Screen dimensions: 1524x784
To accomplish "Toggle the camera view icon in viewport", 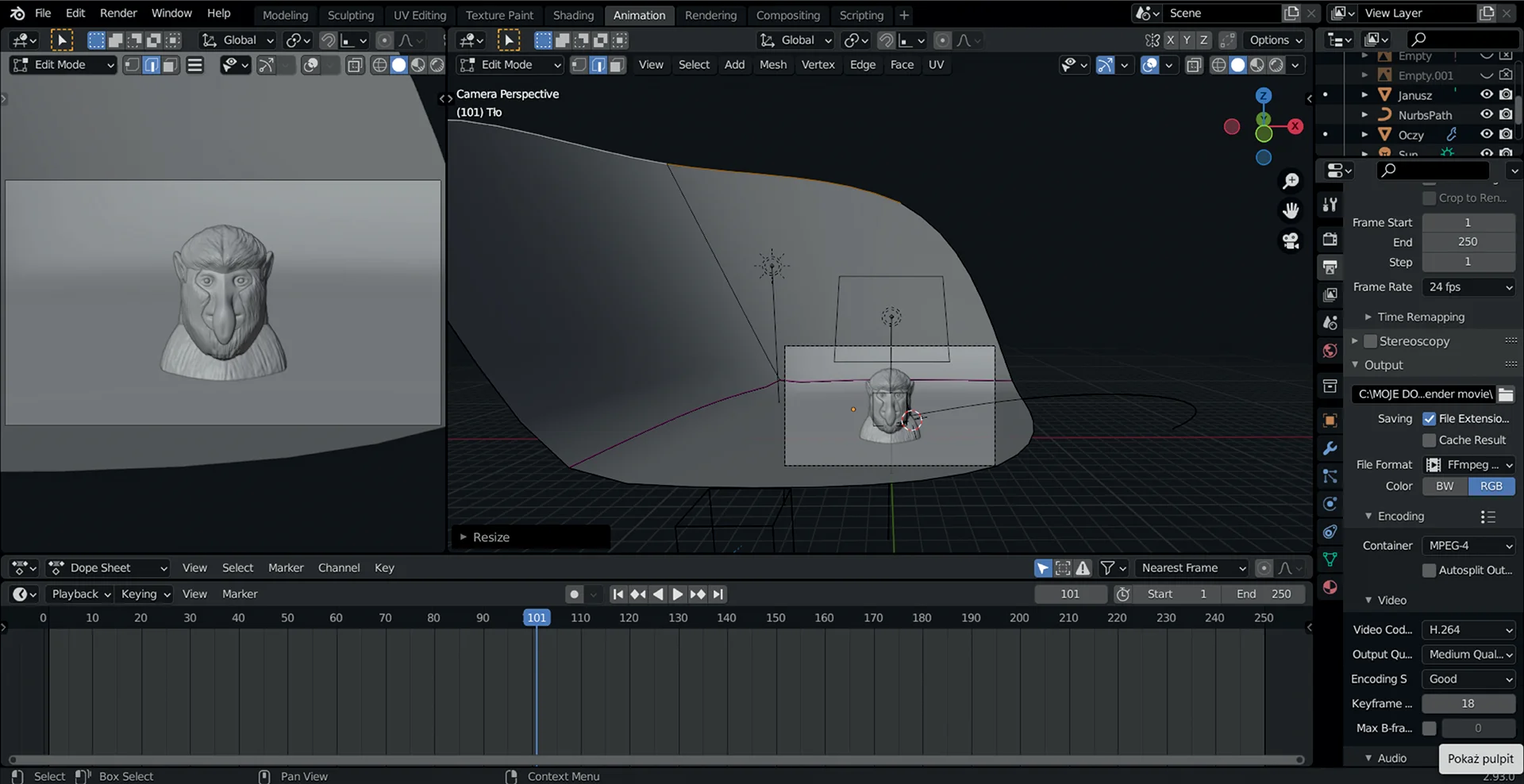I will (1291, 240).
